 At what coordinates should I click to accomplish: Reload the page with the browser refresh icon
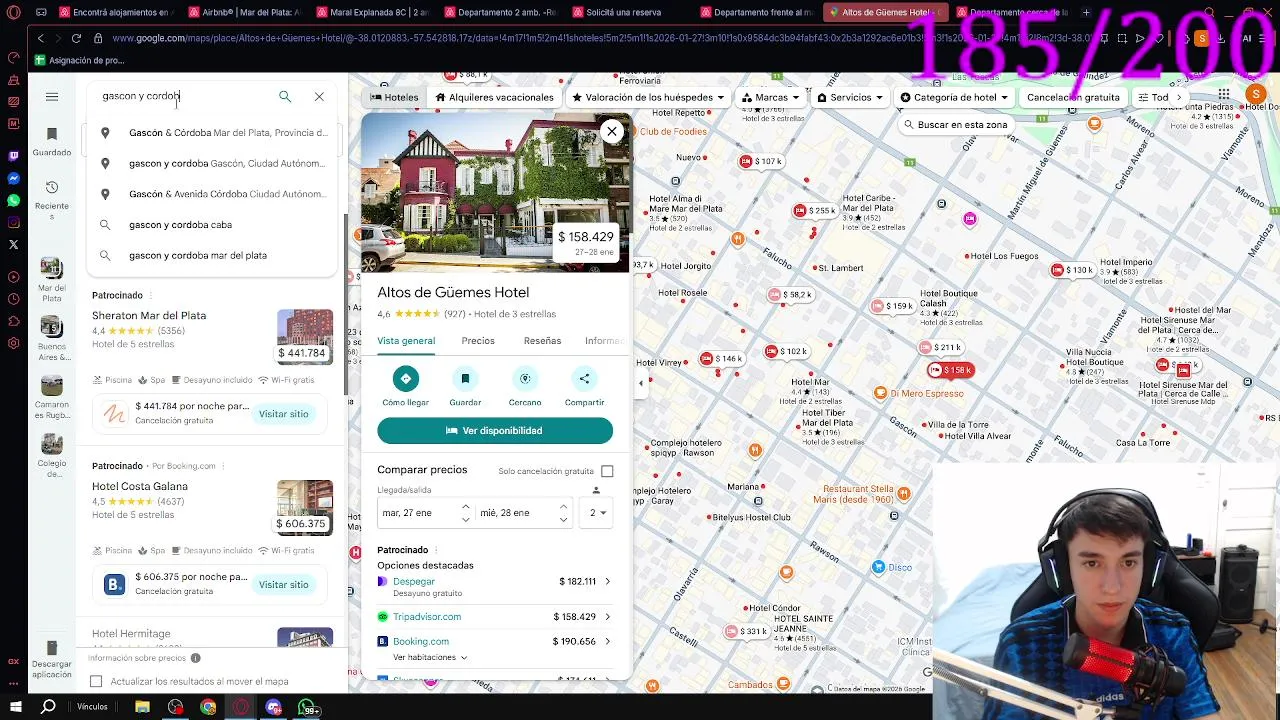click(x=76, y=38)
